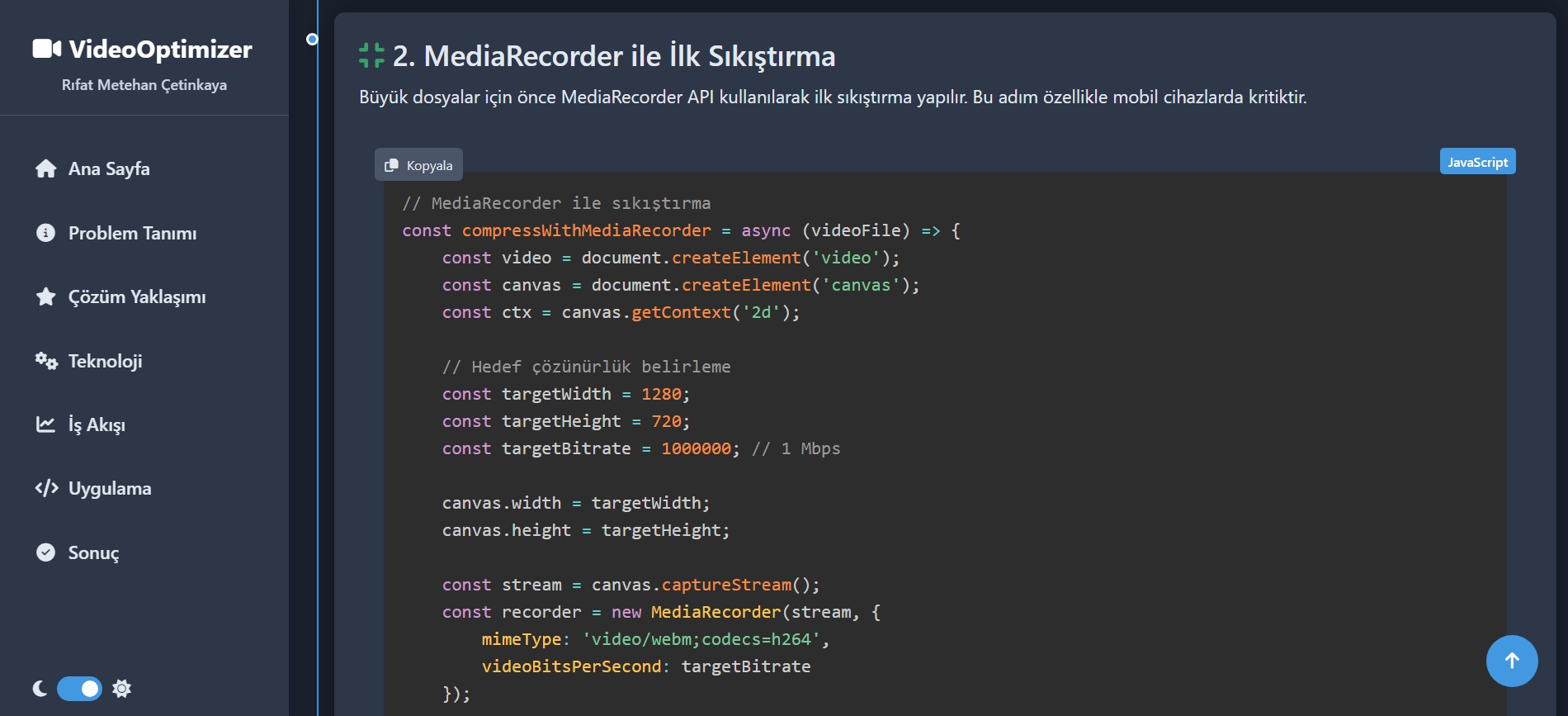Click the chart icon beside İş Akışı
This screenshot has width=1568, height=716.
point(46,424)
